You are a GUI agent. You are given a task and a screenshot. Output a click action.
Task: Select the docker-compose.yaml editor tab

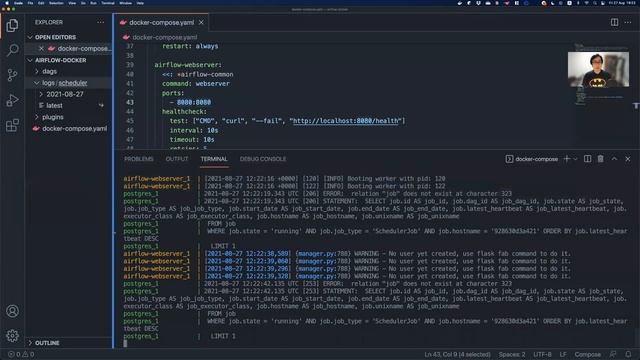point(161,22)
